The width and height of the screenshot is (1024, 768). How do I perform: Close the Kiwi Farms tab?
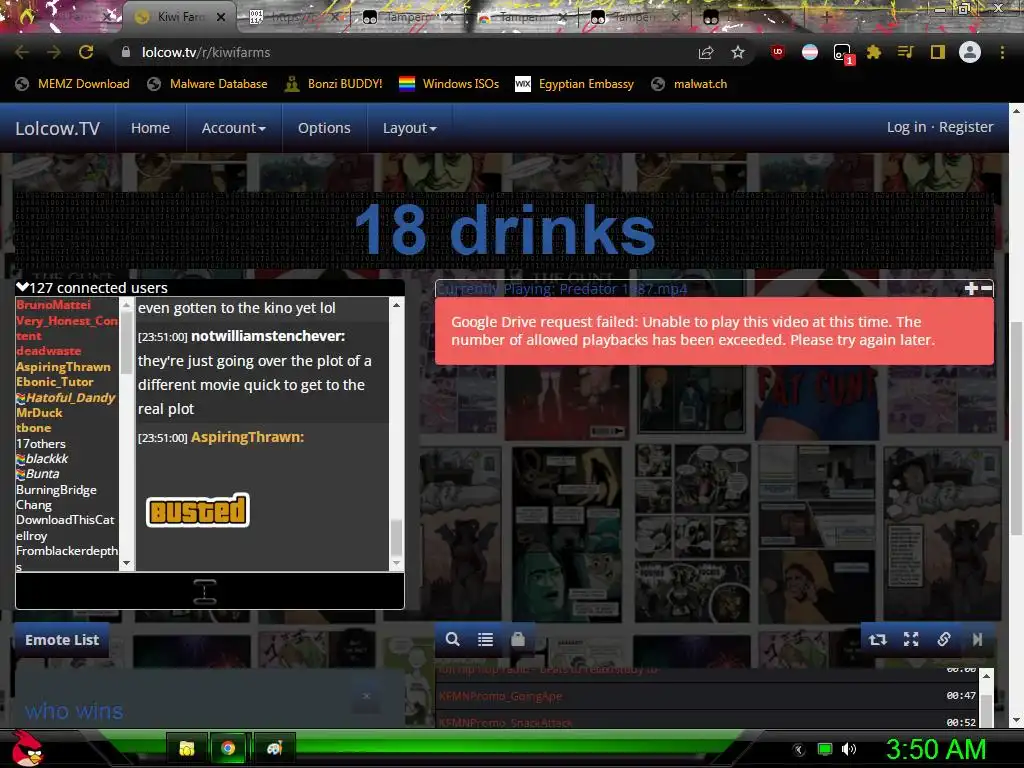tap(221, 18)
